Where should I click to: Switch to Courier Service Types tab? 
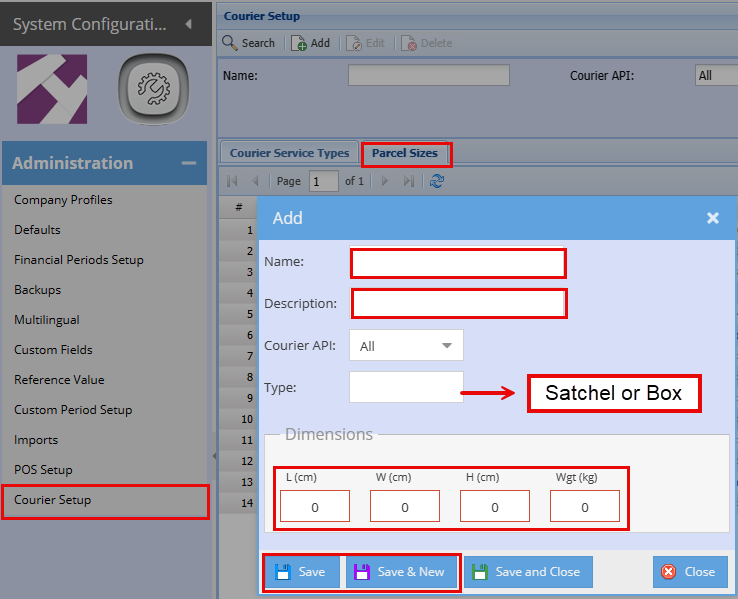tap(289, 153)
